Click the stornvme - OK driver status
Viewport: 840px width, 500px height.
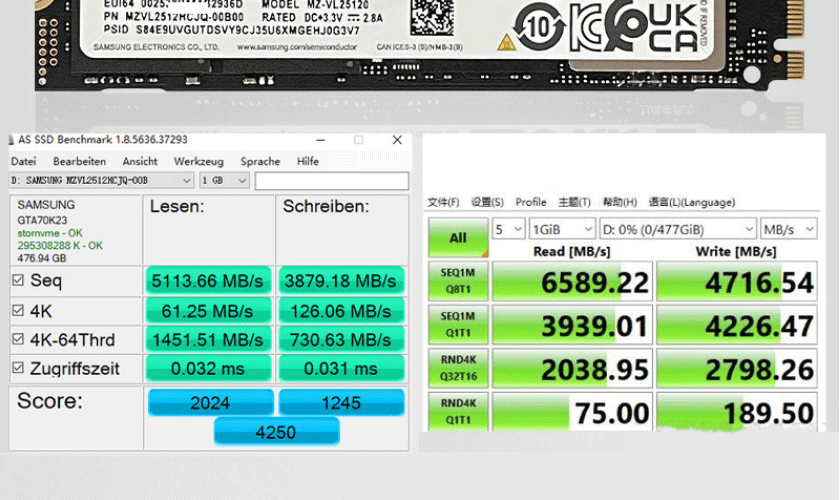(50, 233)
